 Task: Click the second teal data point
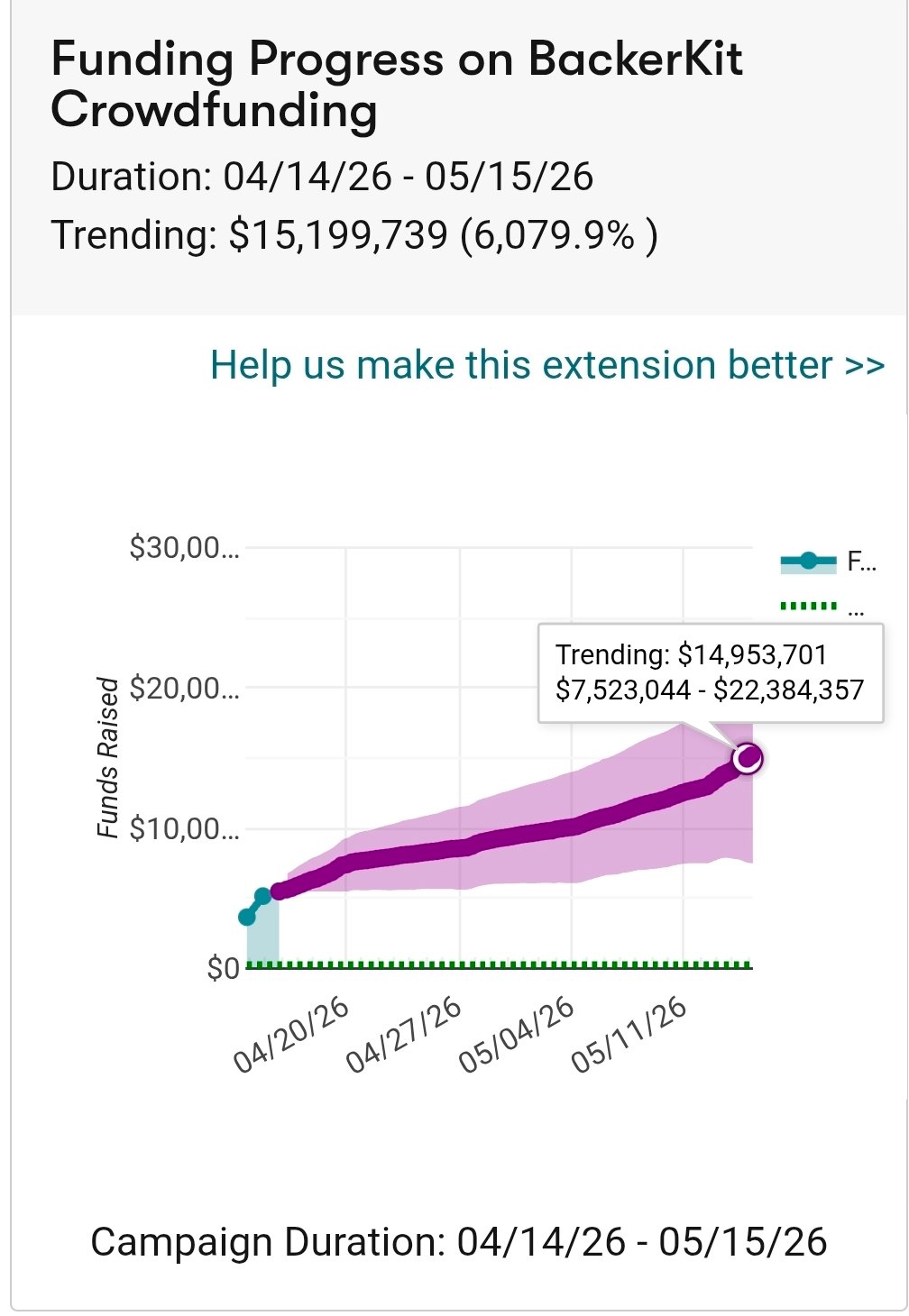[x=263, y=896]
